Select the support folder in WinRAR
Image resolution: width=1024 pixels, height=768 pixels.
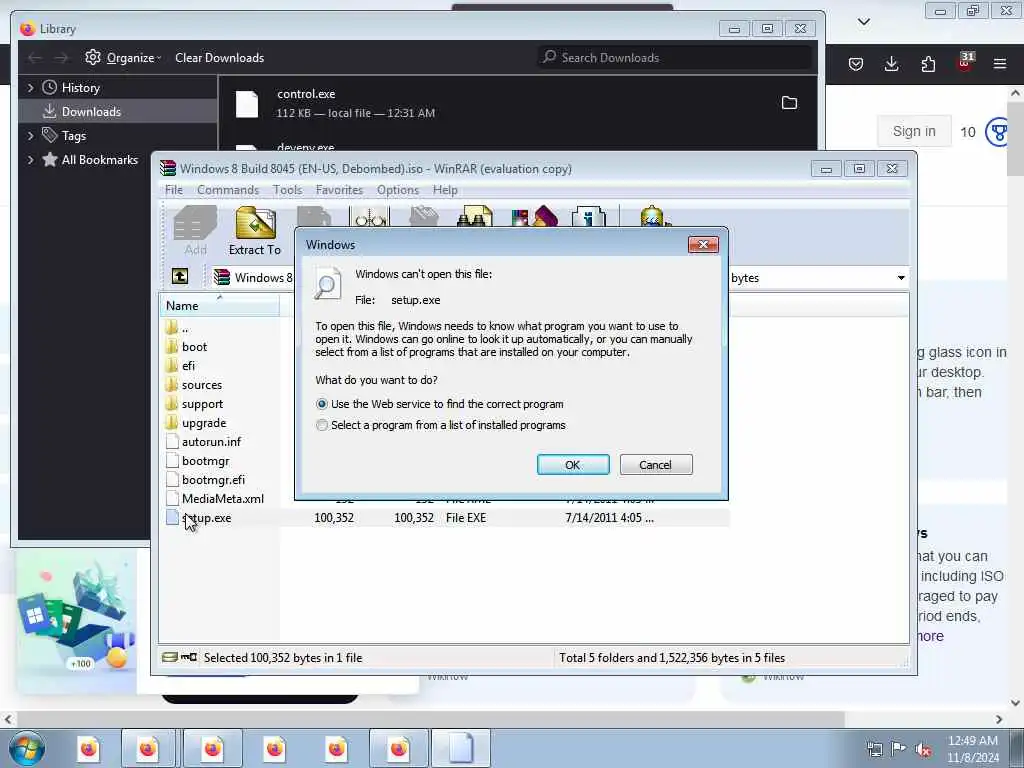click(x=202, y=404)
